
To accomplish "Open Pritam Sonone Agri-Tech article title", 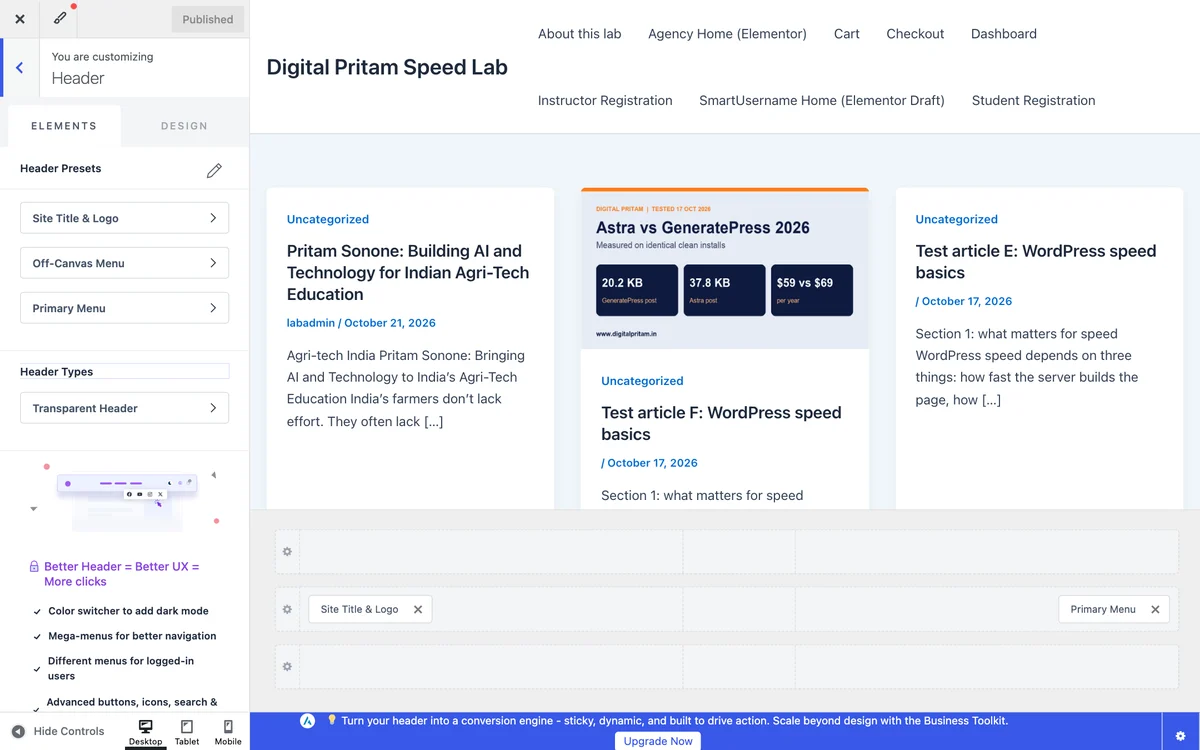I will click(x=408, y=273).
